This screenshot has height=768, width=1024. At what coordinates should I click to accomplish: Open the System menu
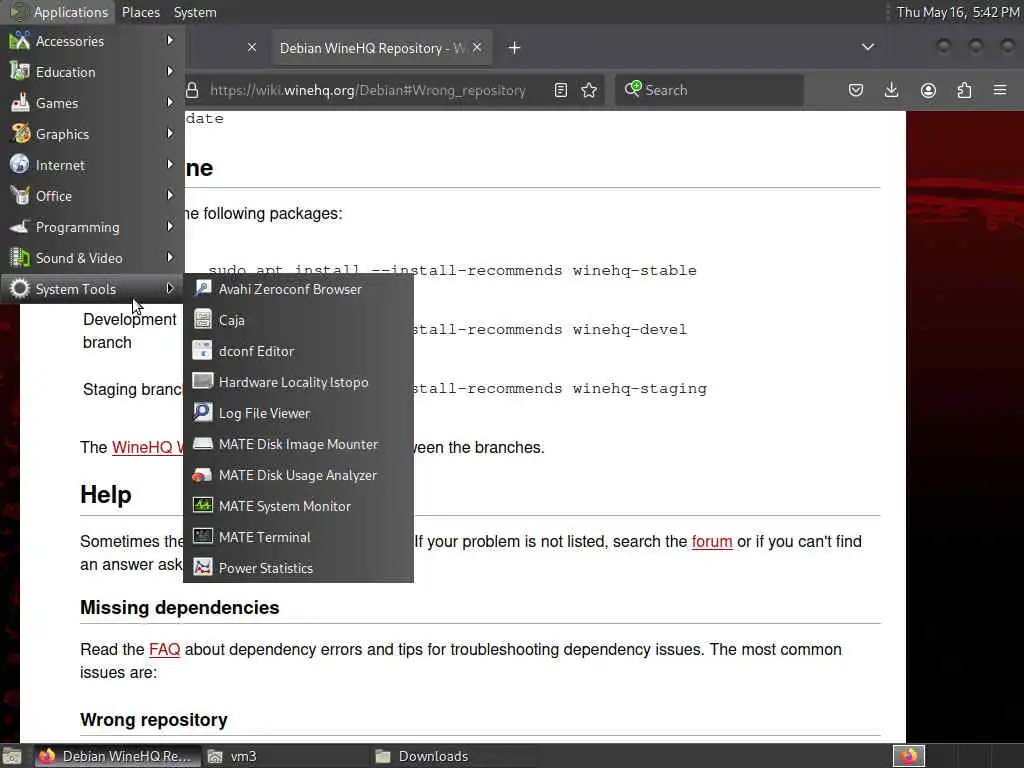[195, 12]
